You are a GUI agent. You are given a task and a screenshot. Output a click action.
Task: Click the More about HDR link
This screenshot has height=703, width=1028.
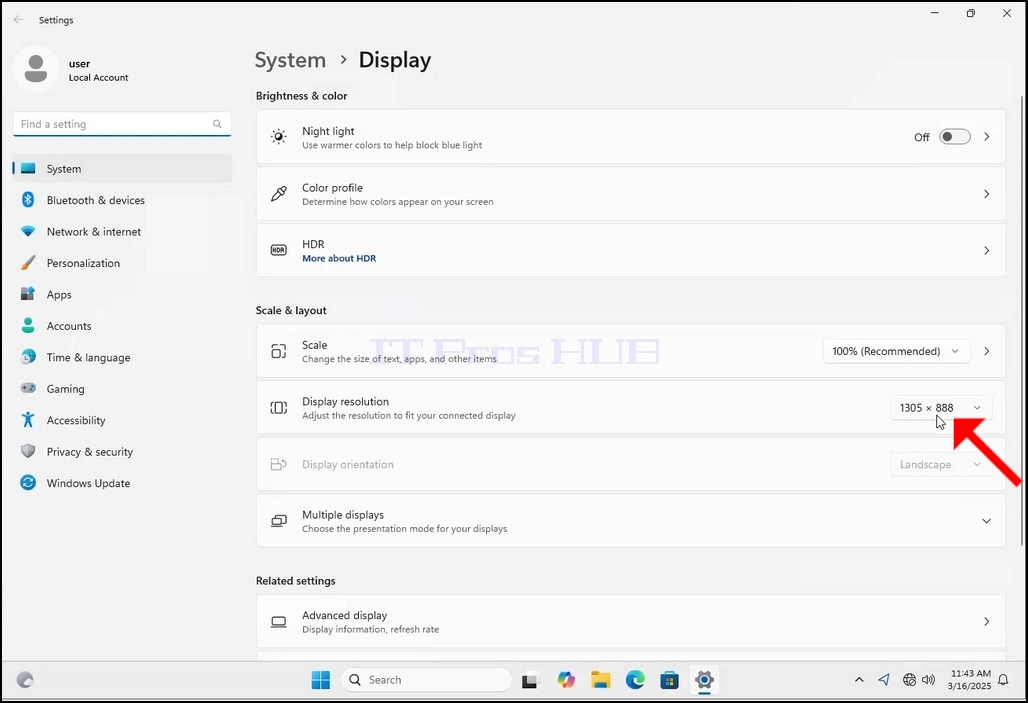(x=339, y=258)
